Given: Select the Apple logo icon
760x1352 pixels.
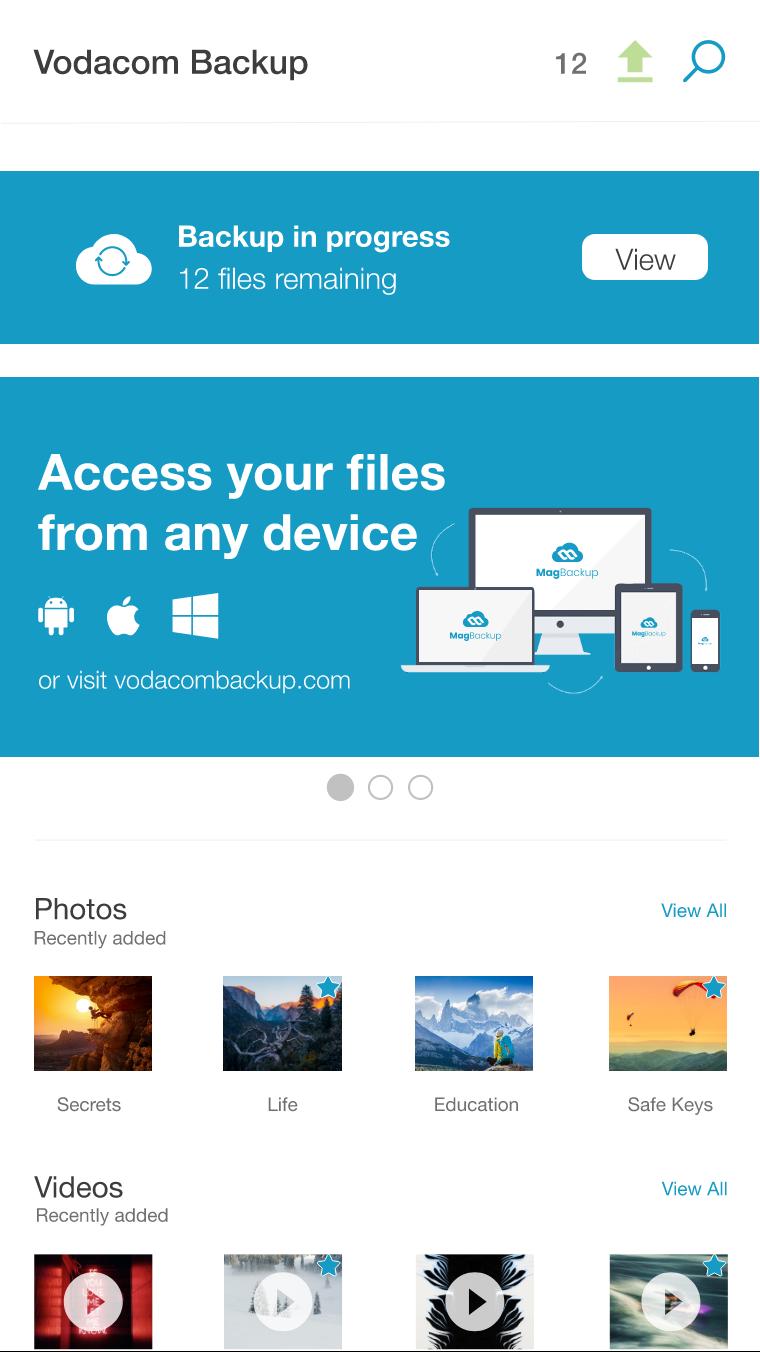Looking at the screenshot, I should pyautogui.click(x=123, y=616).
